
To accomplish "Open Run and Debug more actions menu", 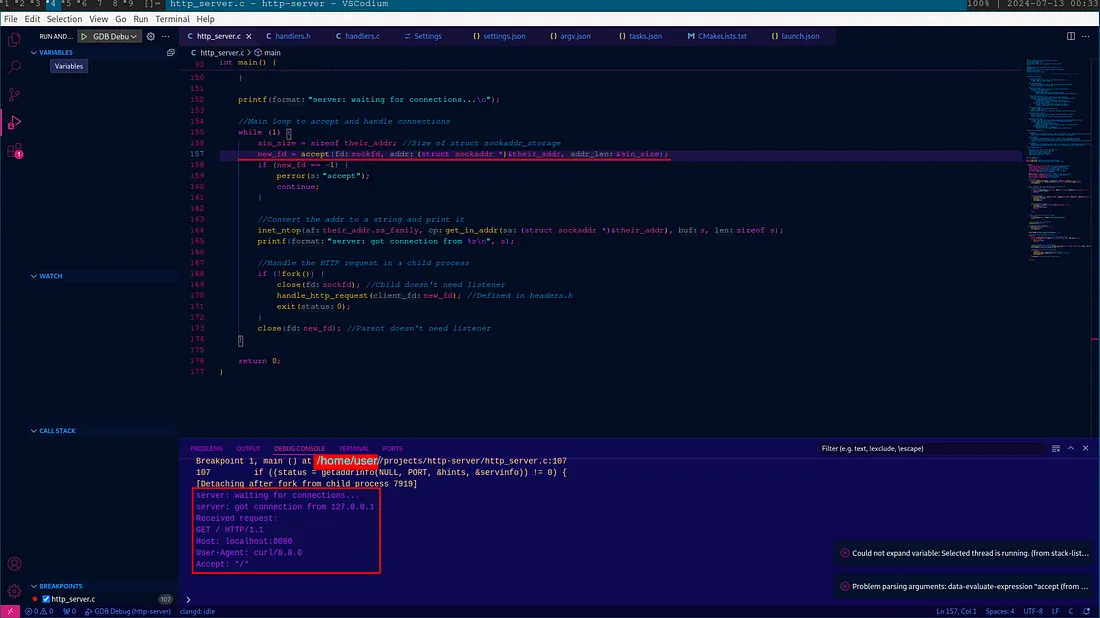I will (166, 36).
